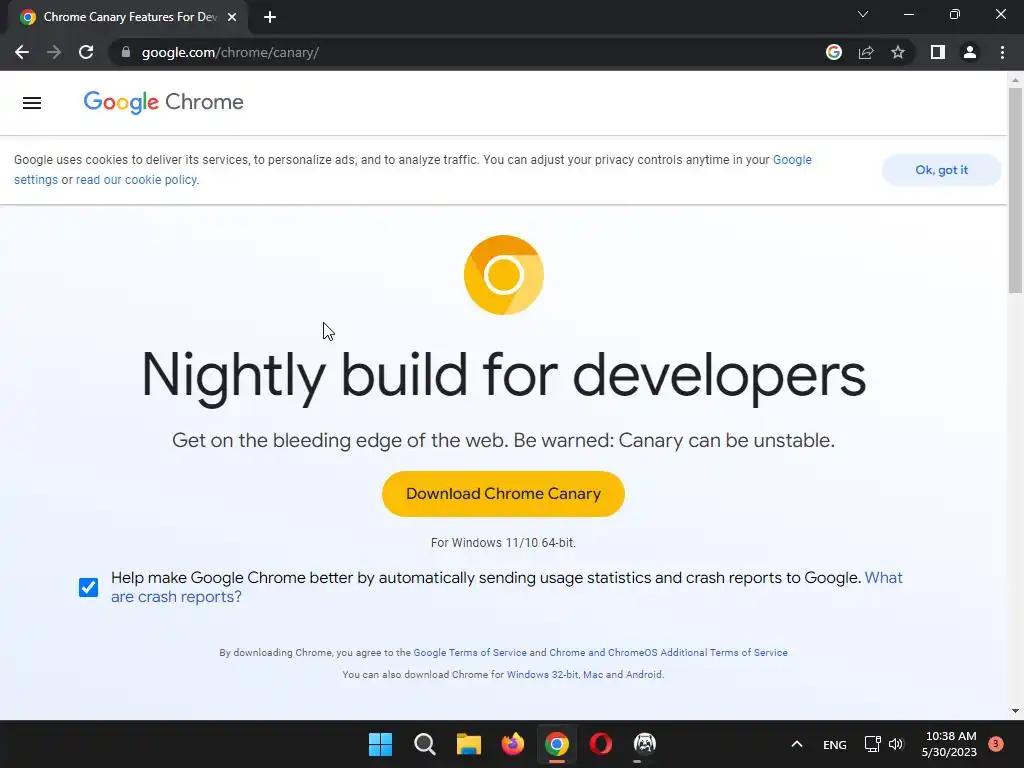This screenshot has width=1024, height=768.
Task: Open Chrome and ChromeOS Additional Terms link
Action: coord(668,652)
